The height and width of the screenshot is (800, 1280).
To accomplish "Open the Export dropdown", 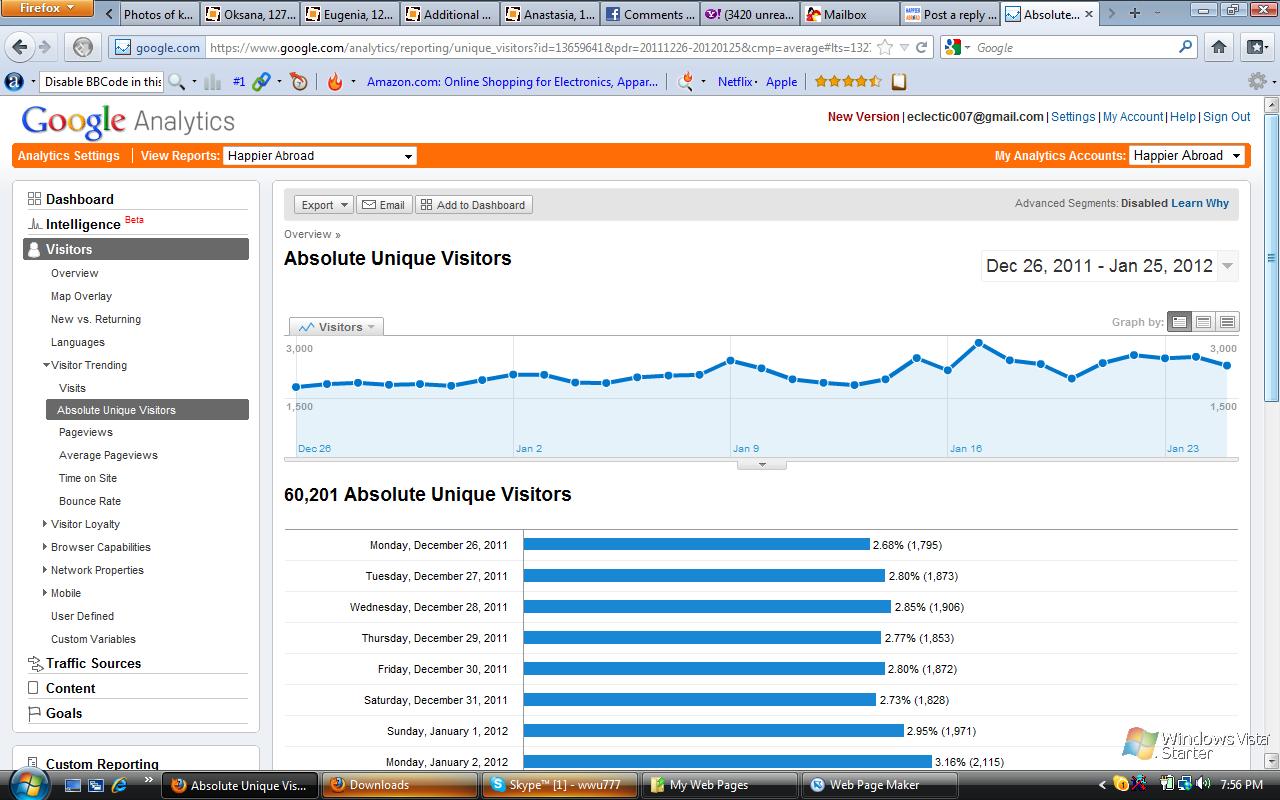I will pyautogui.click(x=323, y=205).
